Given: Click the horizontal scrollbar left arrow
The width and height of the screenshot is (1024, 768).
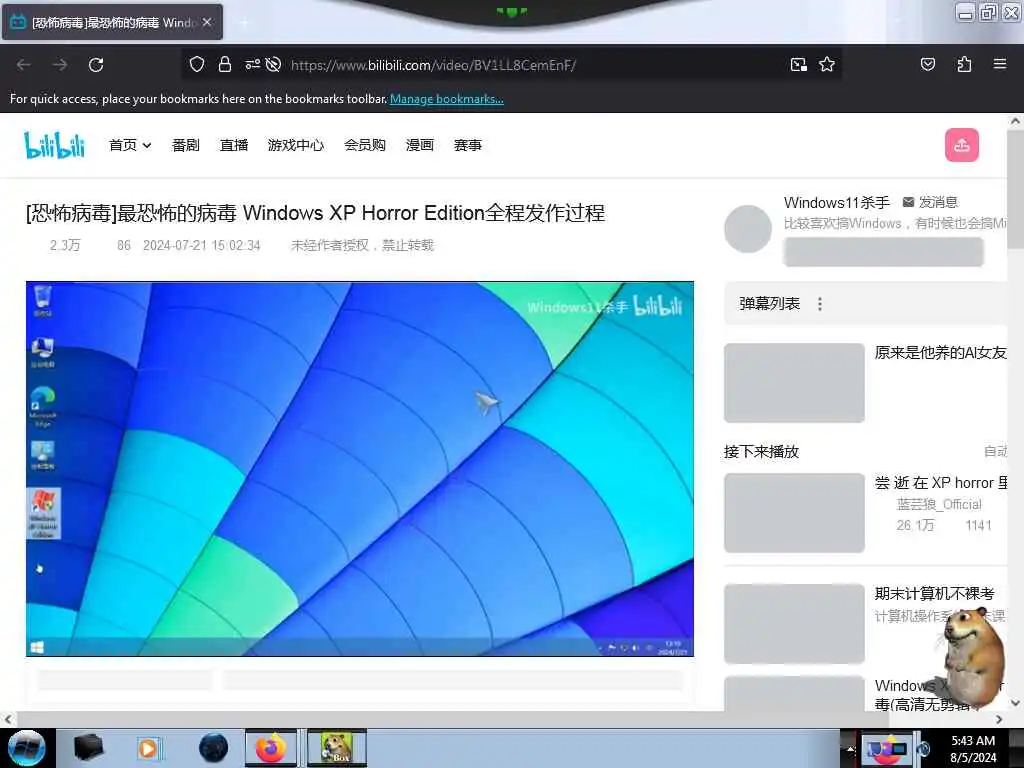Looking at the screenshot, I should (7, 719).
